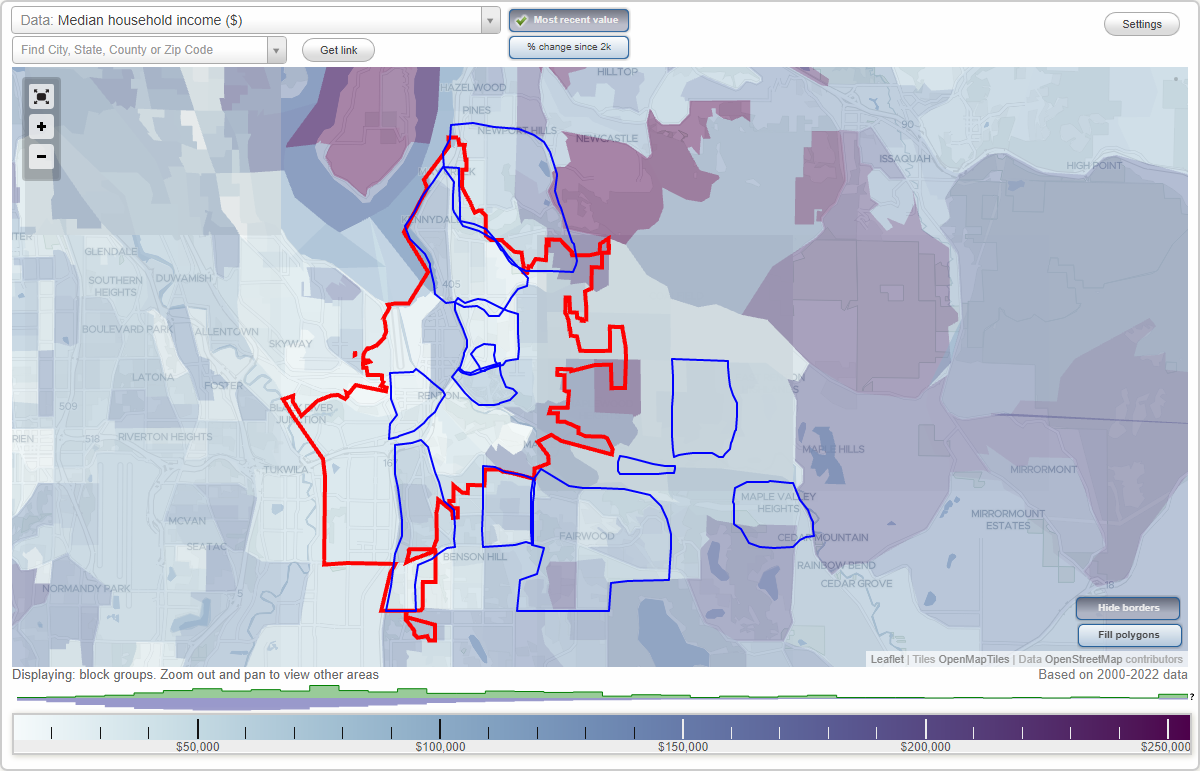Expand the location search dropdown arrow
The height and width of the screenshot is (771, 1200).
point(276,50)
